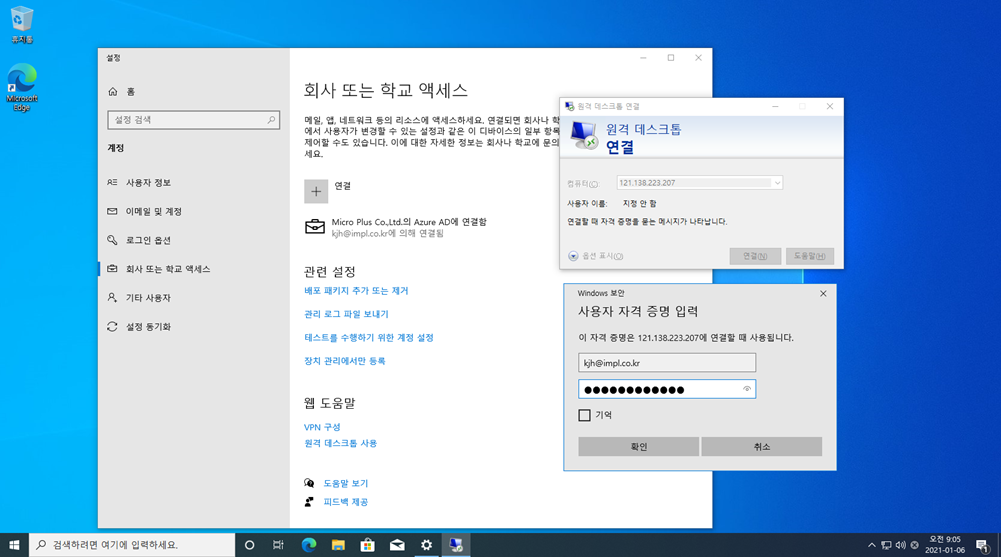1001x557 pixels.
Task: Open 배포 패키지 추가 또는 제거 link
Action: (356, 290)
